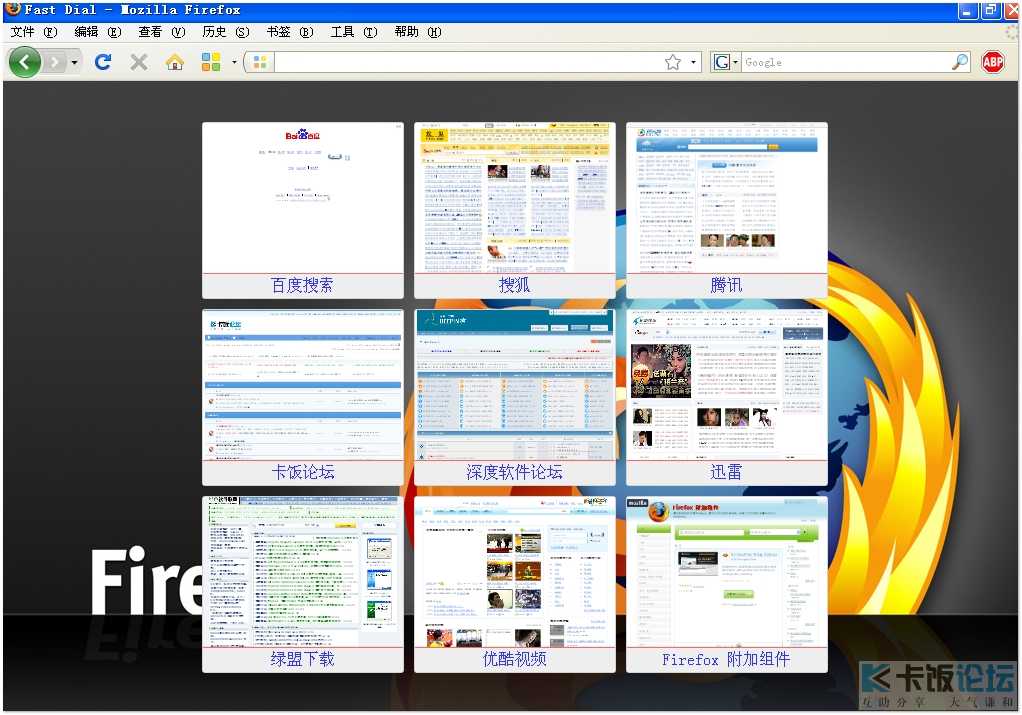Open the 深度软件论坛 speed dial thumbnail

[515, 385]
